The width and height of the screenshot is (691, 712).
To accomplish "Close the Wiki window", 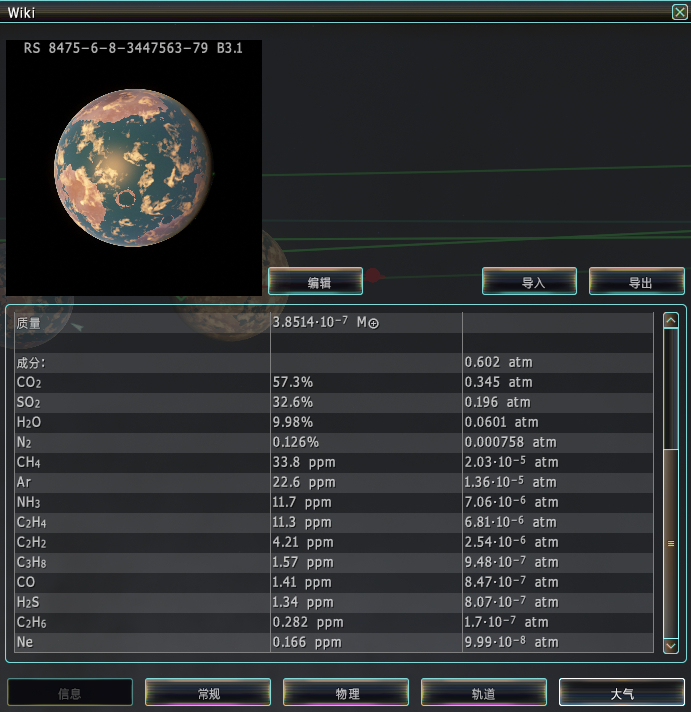I will (x=679, y=12).
